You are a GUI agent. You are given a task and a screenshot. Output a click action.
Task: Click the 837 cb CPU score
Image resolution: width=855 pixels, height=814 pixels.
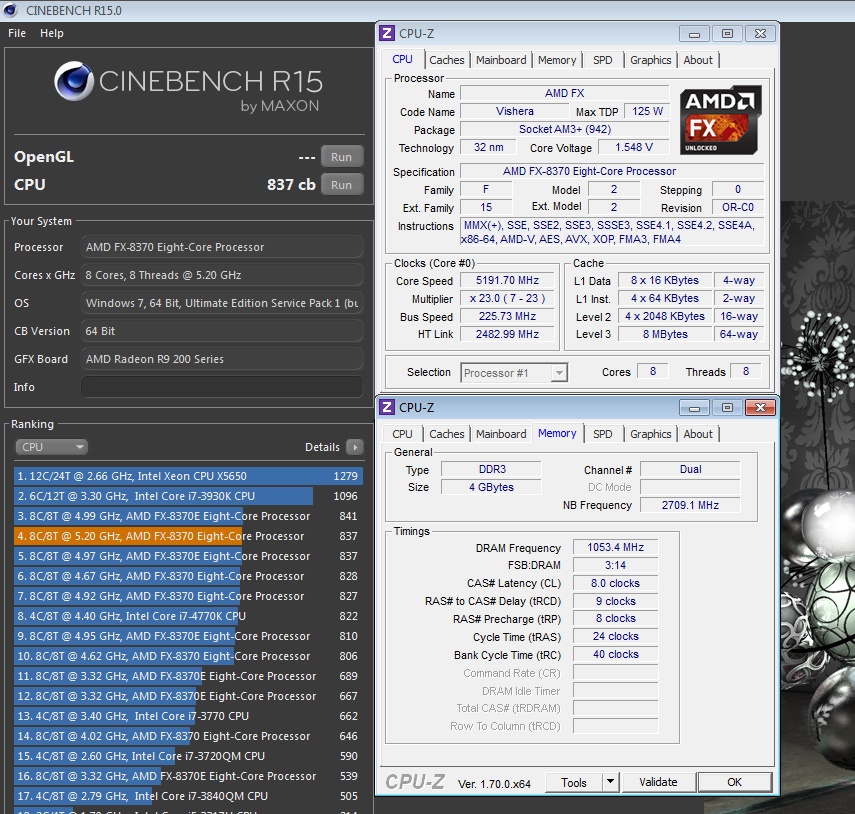(291, 185)
